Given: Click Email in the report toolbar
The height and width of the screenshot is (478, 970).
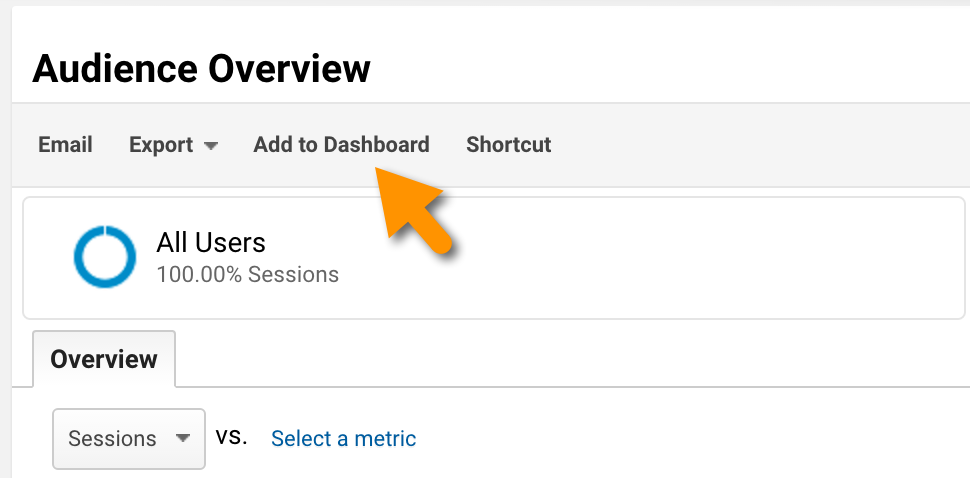Looking at the screenshot, I should tap(65, 145).
